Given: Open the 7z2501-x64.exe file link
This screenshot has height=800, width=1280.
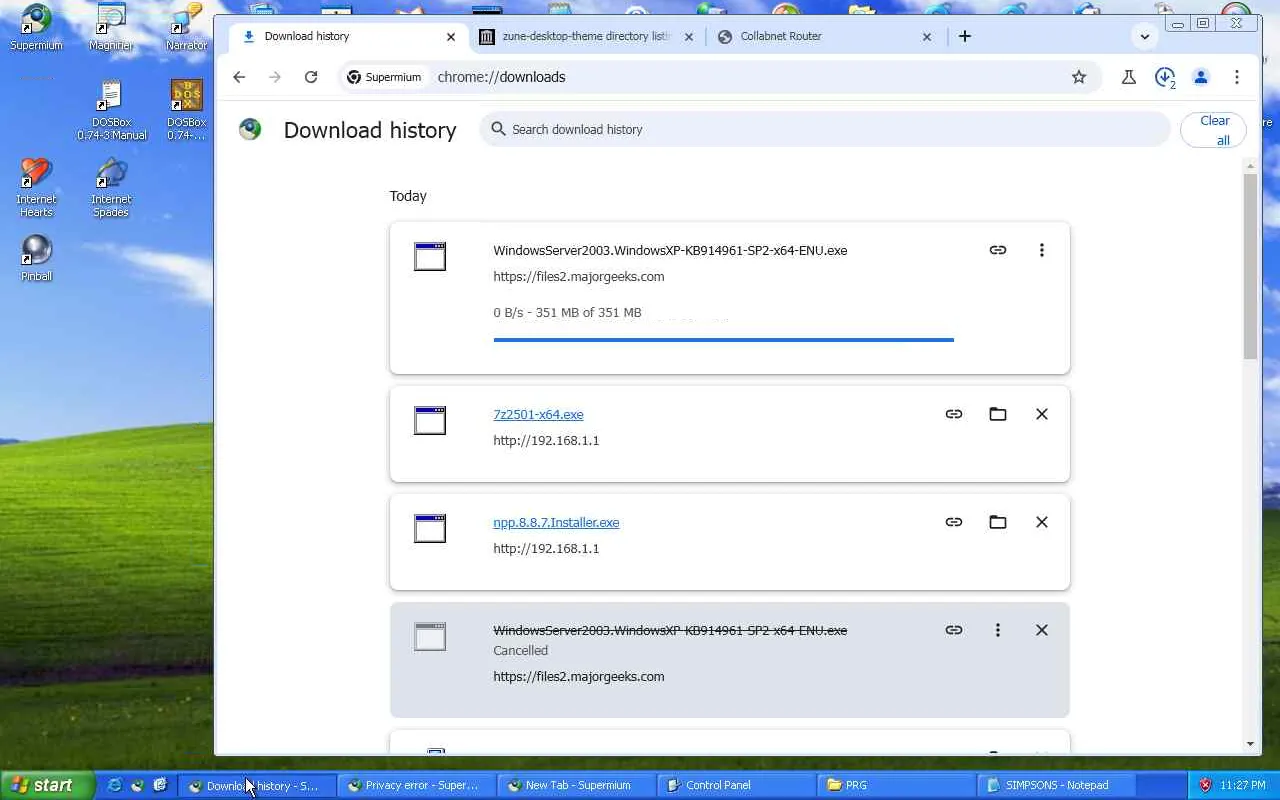Looking at the screenshot, I should (538, 414).
